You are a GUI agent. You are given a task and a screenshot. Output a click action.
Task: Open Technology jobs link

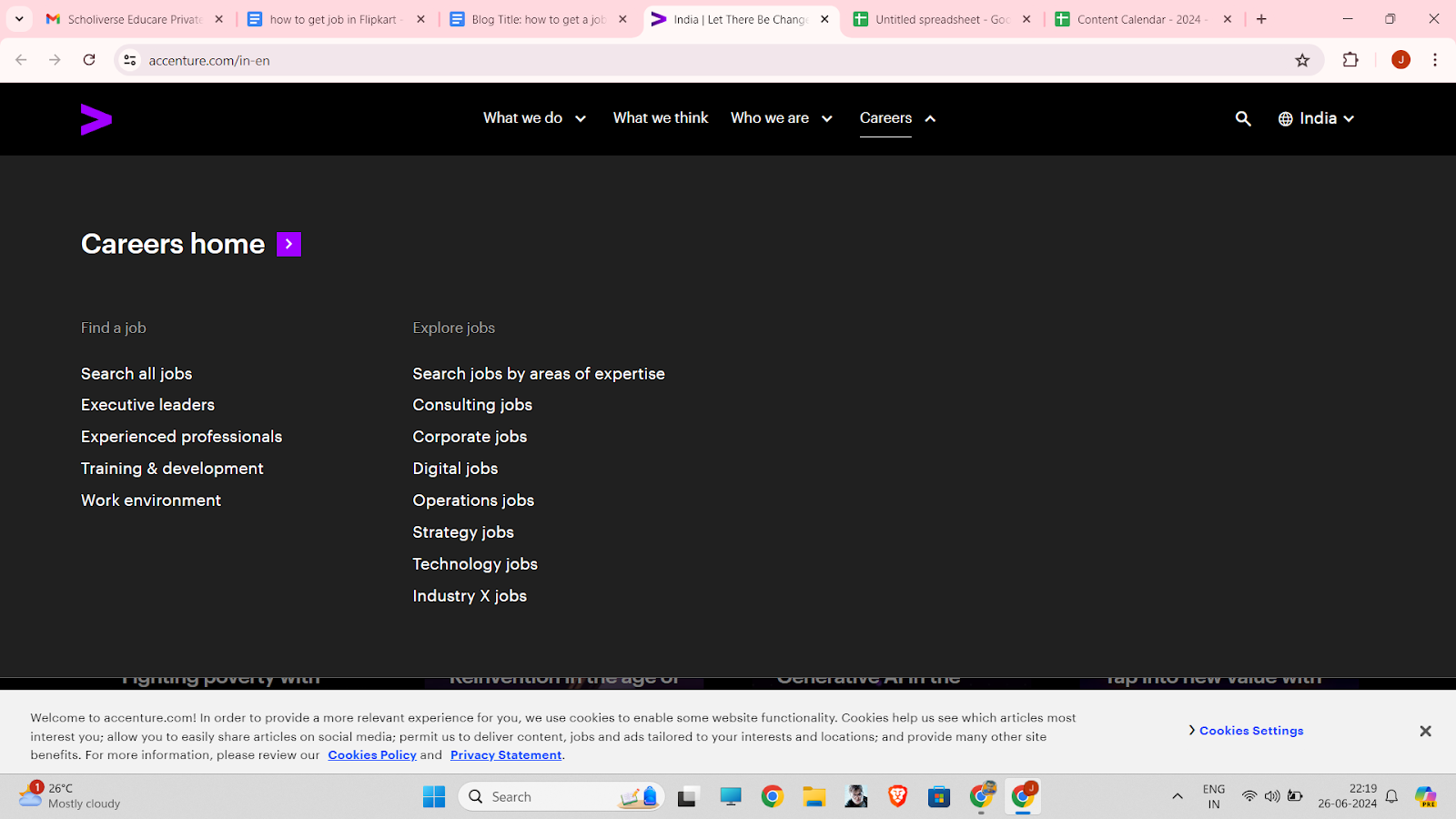pyautogui.click(x=475, y=564)
